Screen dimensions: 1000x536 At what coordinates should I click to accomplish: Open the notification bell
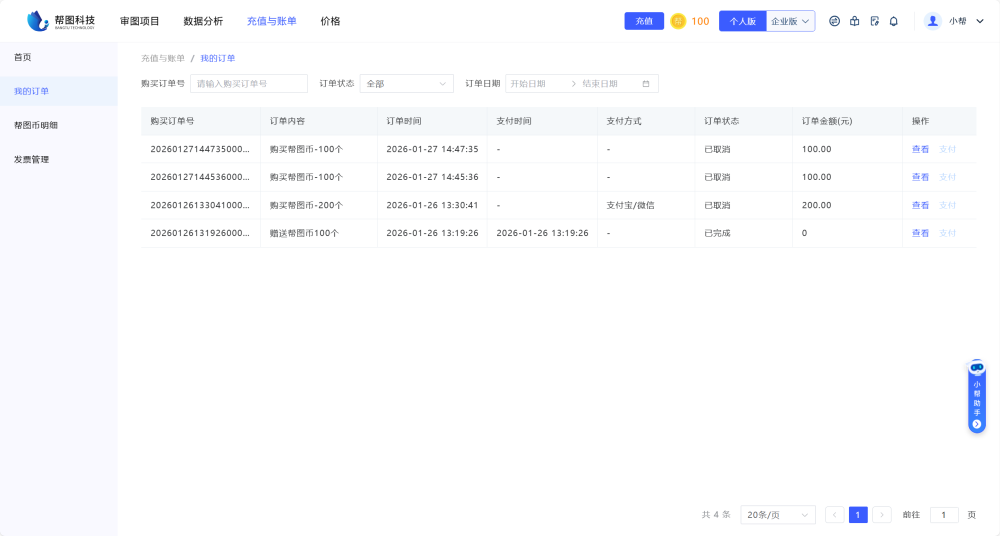point(893,21)
